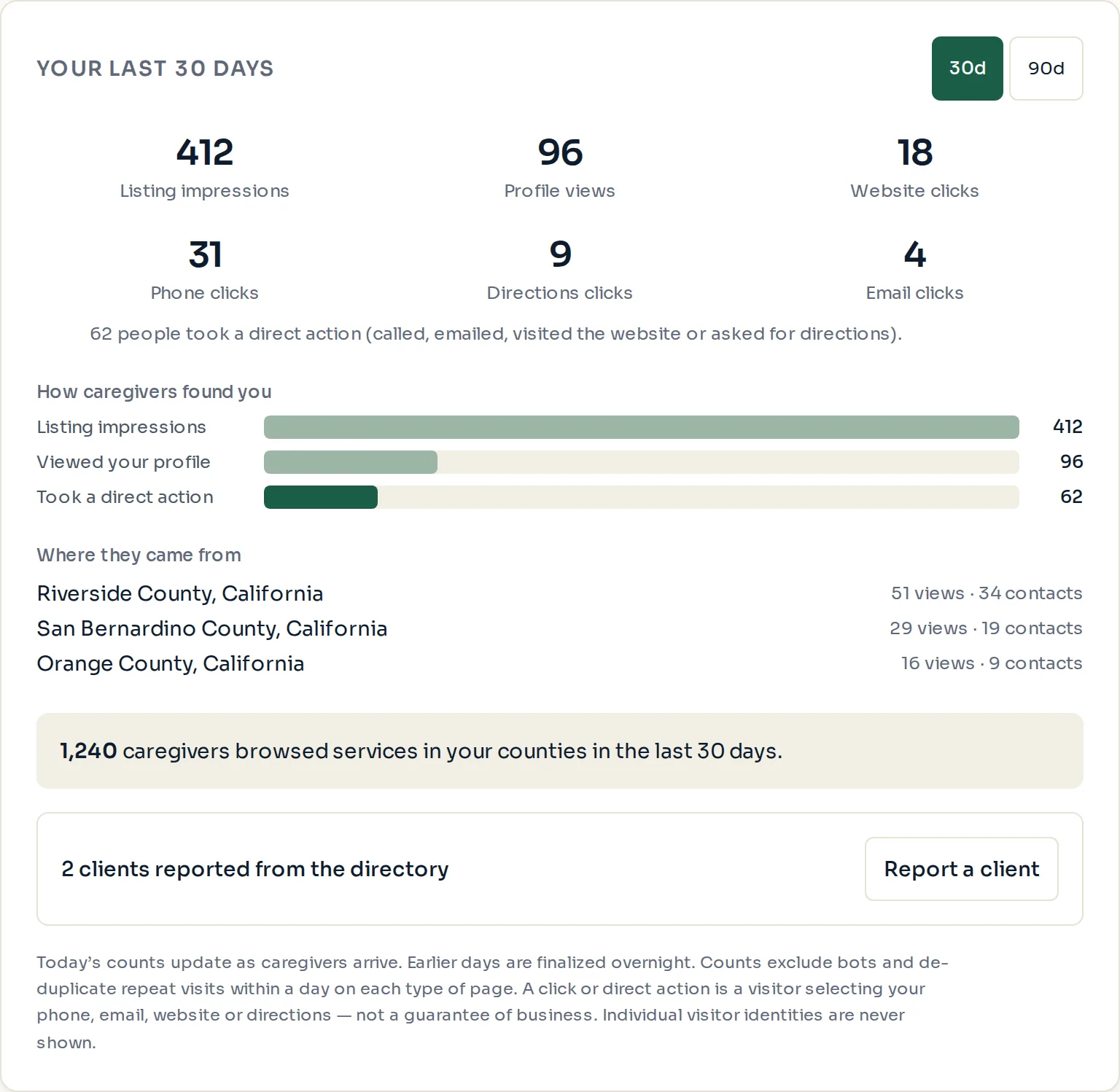Click the "62 people took a direct action" sentence

(496, 334)
